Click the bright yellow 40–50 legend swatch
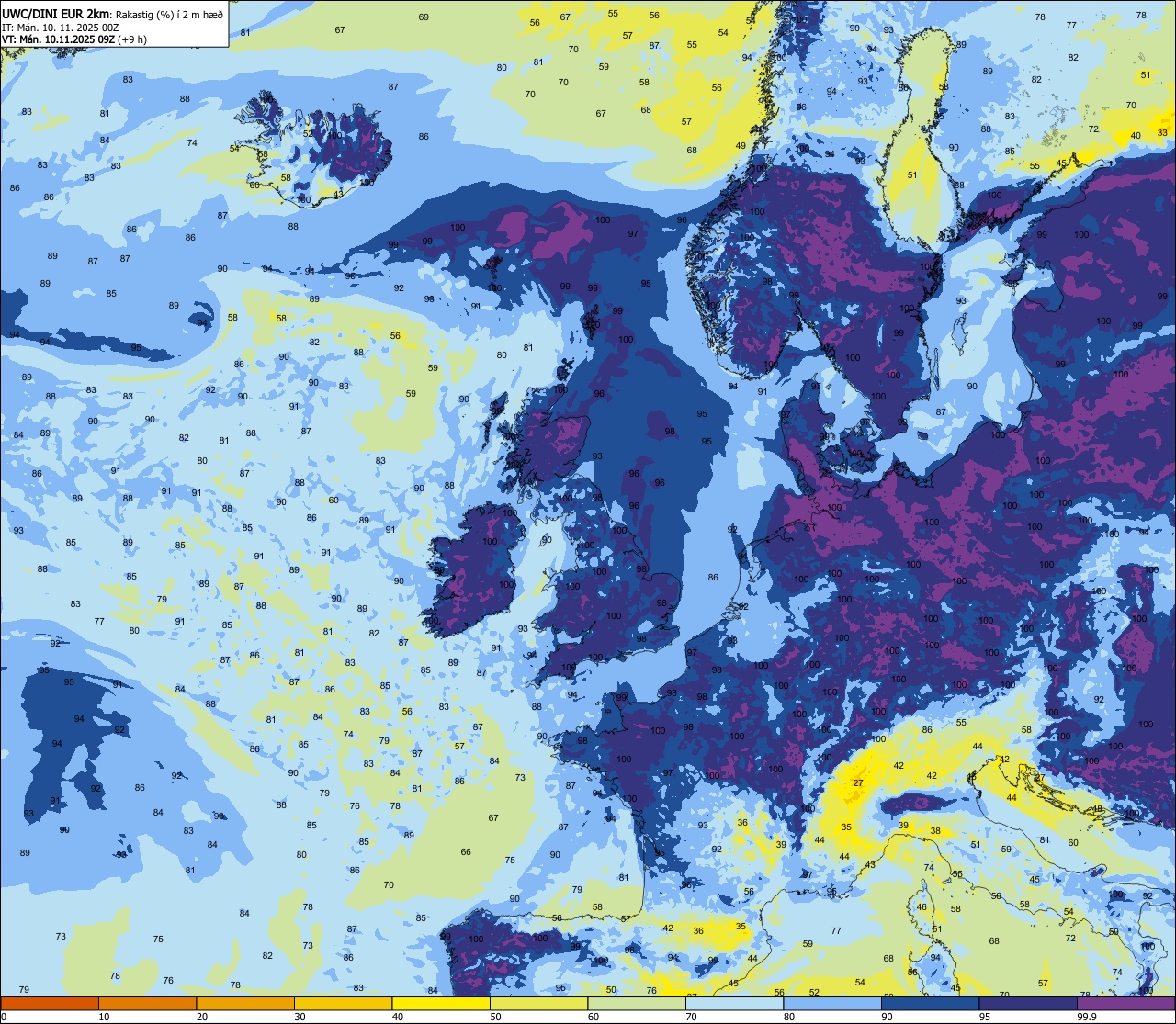Image resolution: width=1176 pixels, height=1024 pixels. [x=441, y=1003]
